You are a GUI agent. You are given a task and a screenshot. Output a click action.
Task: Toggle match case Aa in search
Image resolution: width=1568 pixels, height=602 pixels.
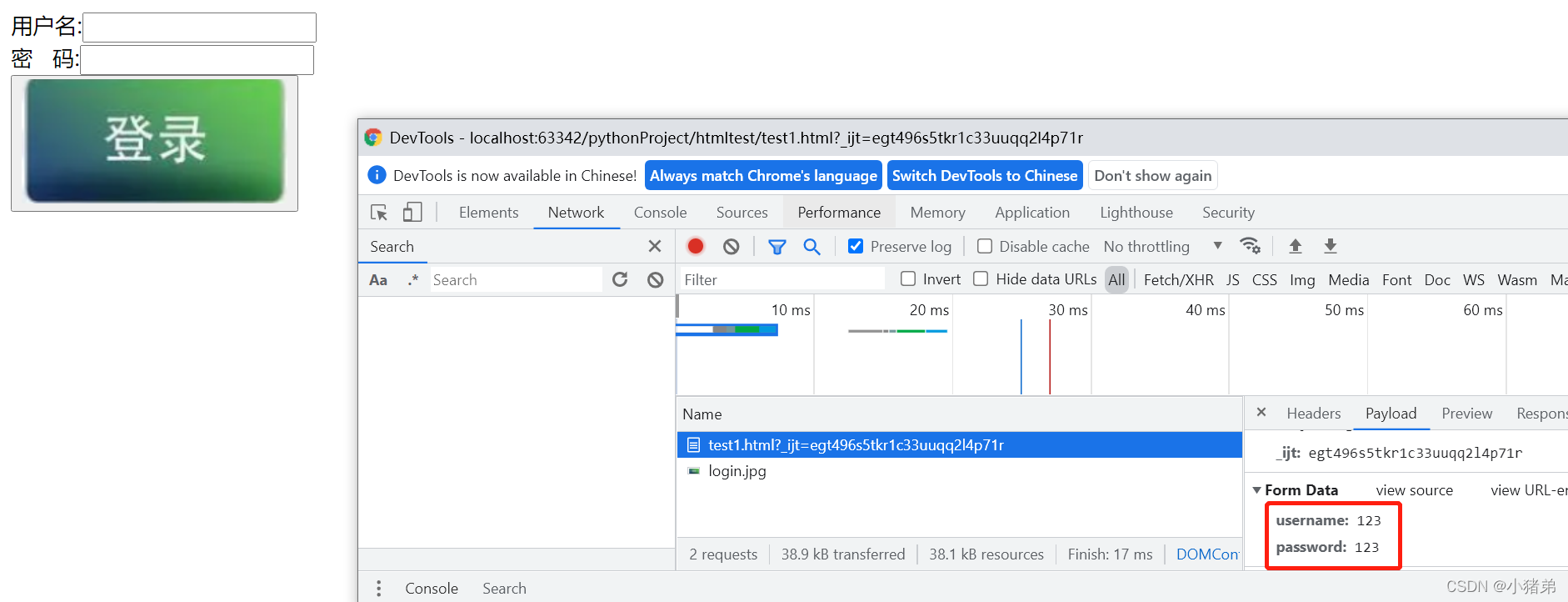378,280
